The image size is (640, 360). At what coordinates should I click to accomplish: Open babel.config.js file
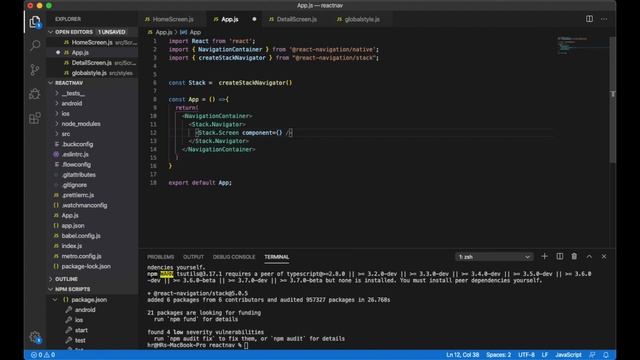[x=81, y=236]
